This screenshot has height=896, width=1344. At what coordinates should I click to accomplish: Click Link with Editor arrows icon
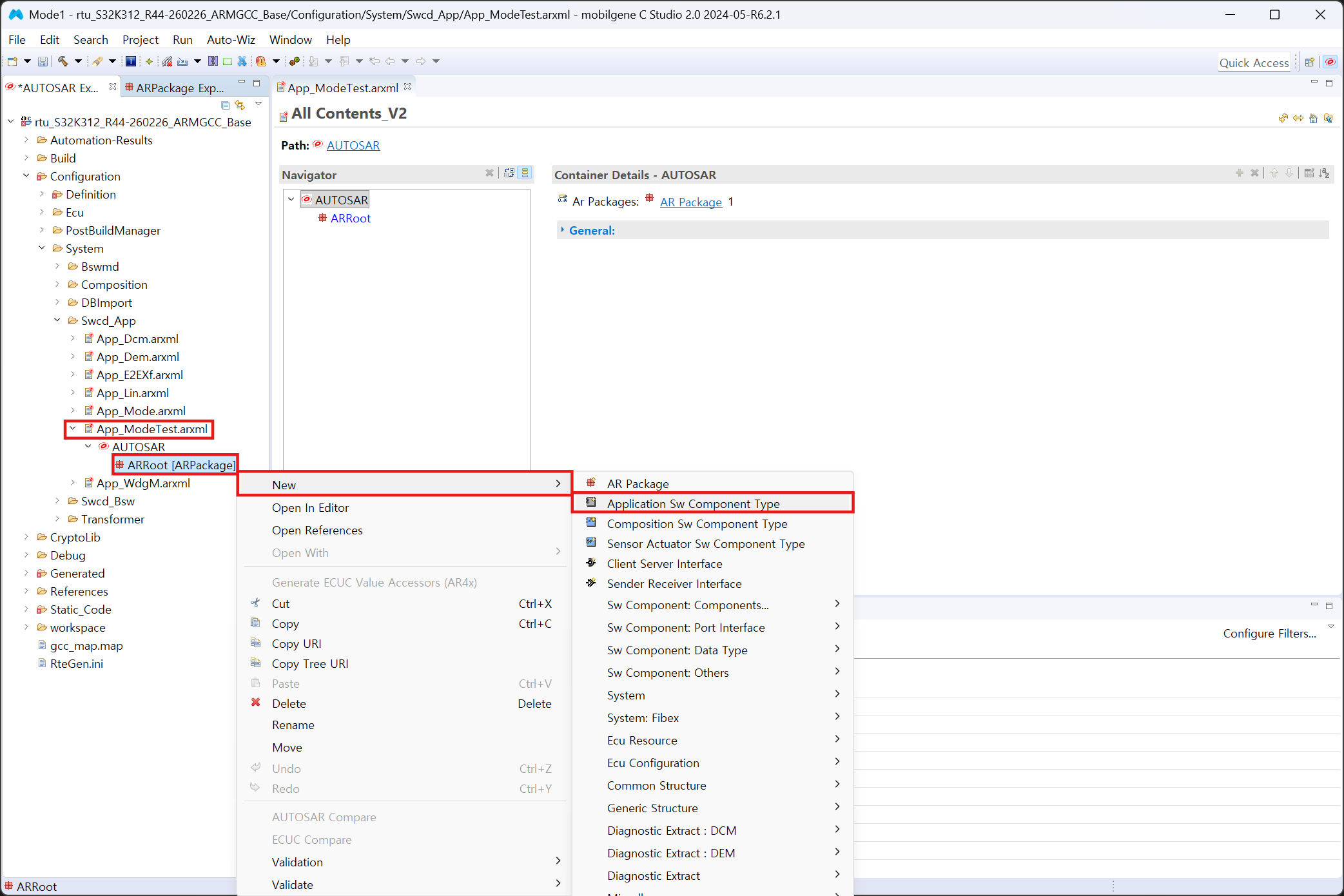click(240, 105)
